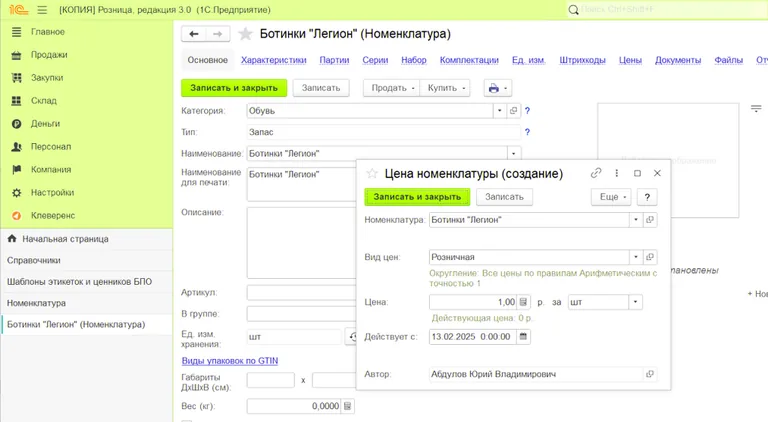Viewport: 768px width, 422px height.
Task: Open Продажи section
Action: pos(49,55)
